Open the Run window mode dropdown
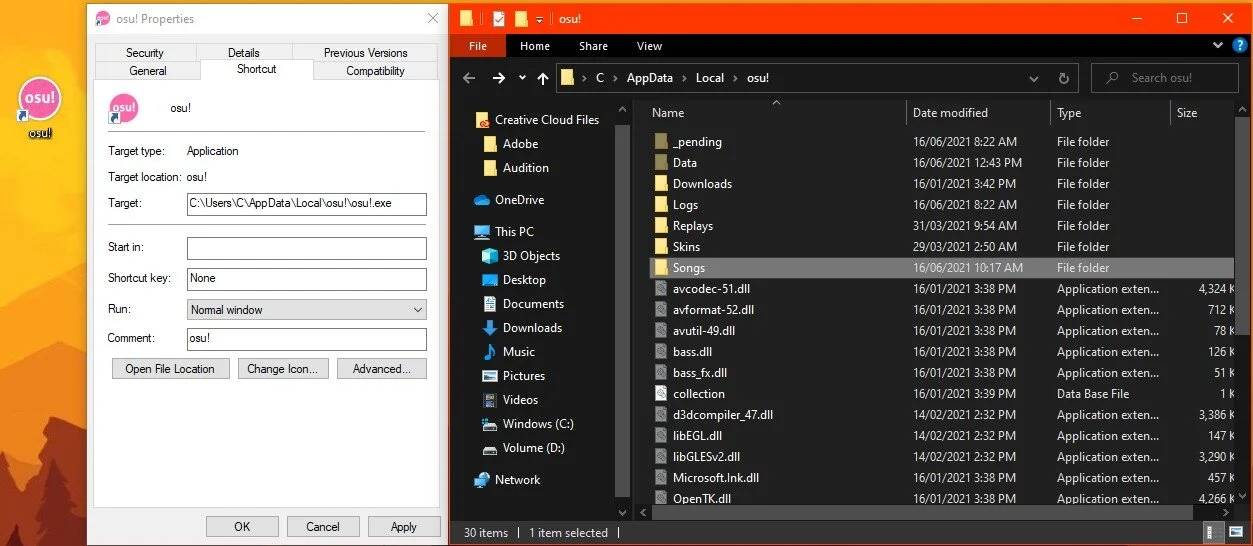The image size is (1253, 546). click(307, 310)
